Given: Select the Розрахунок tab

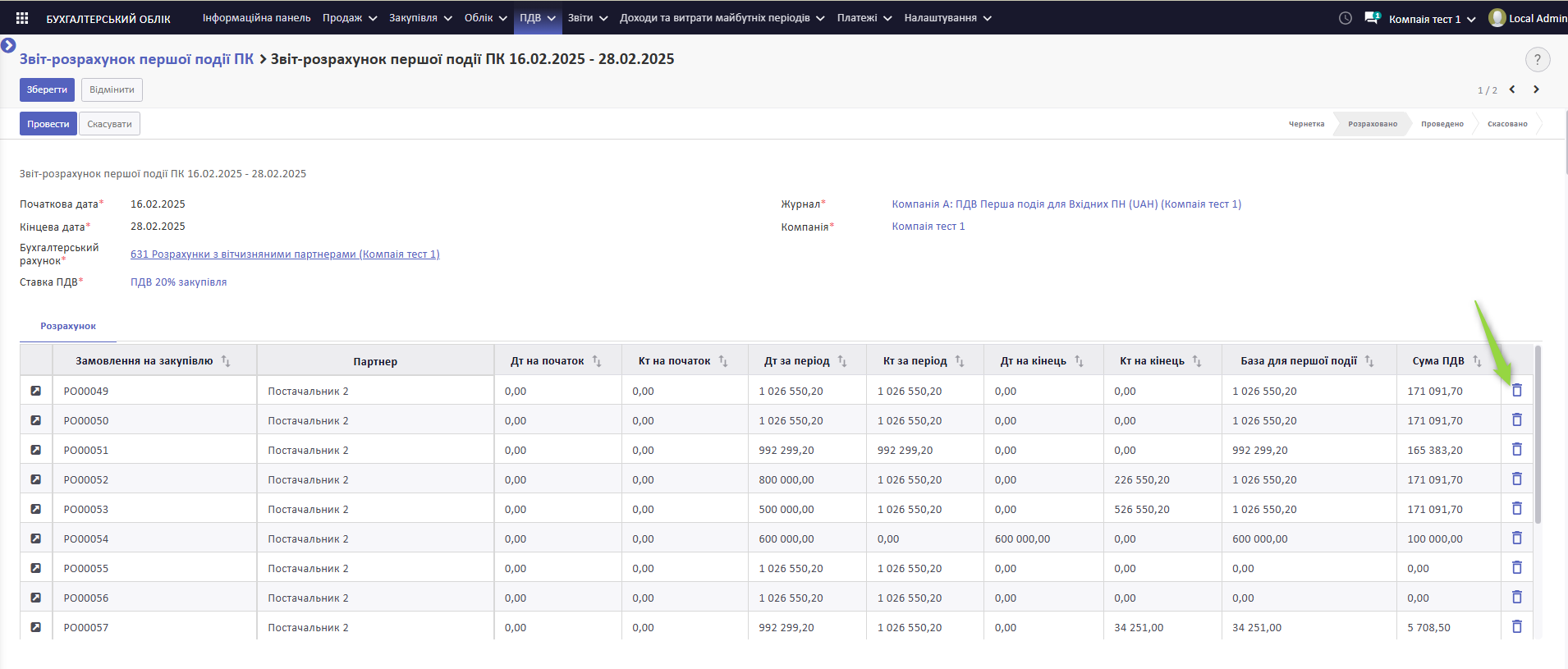Looking at the screenshot, I should tap(68, 327).
